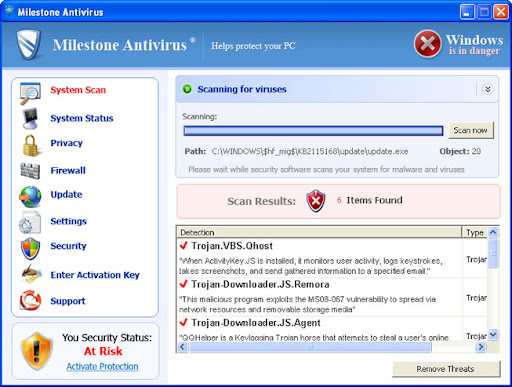Select the Update menu item
512x387 pixels.
coord(66,194)
